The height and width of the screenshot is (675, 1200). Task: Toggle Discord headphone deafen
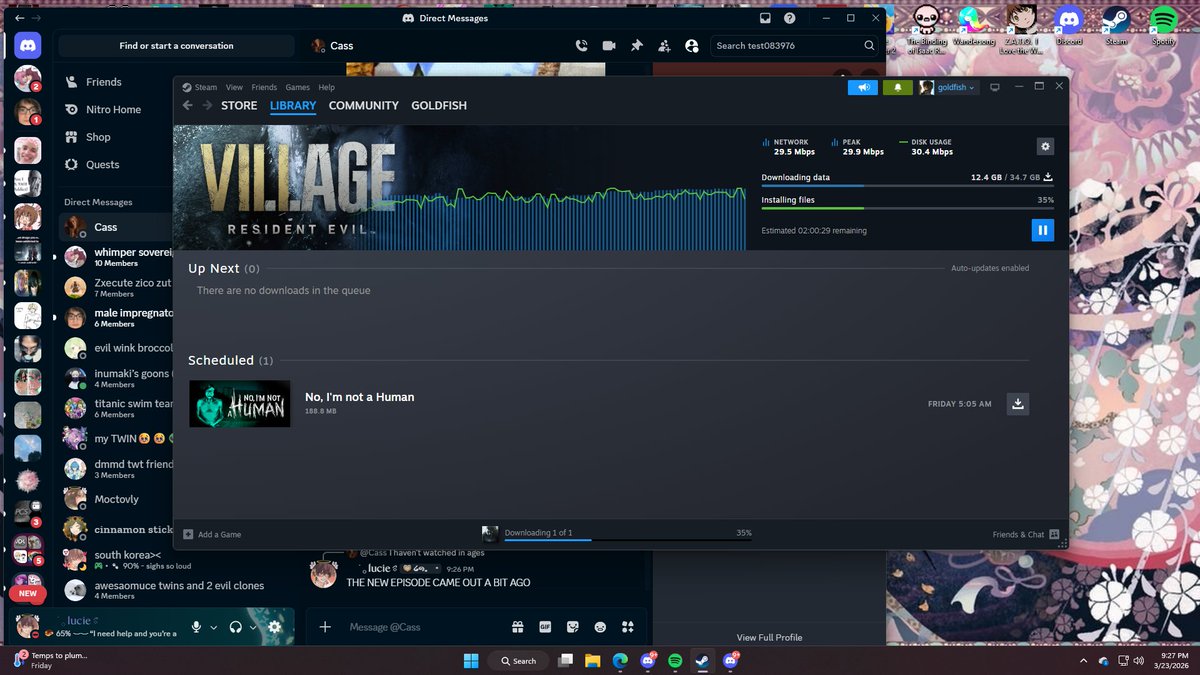pos(236,627)
